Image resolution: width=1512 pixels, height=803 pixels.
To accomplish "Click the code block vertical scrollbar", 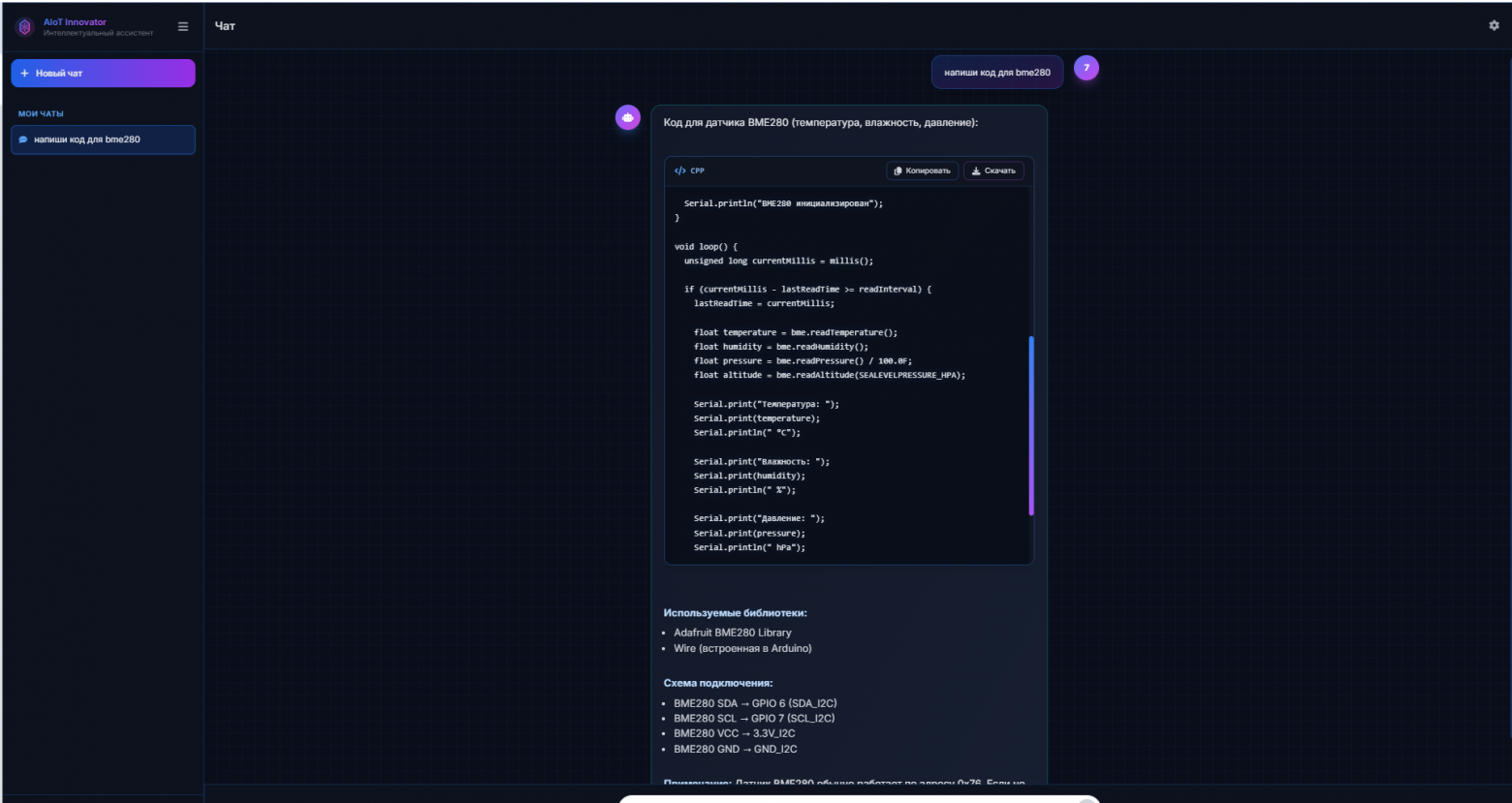I will [1031, 426].
